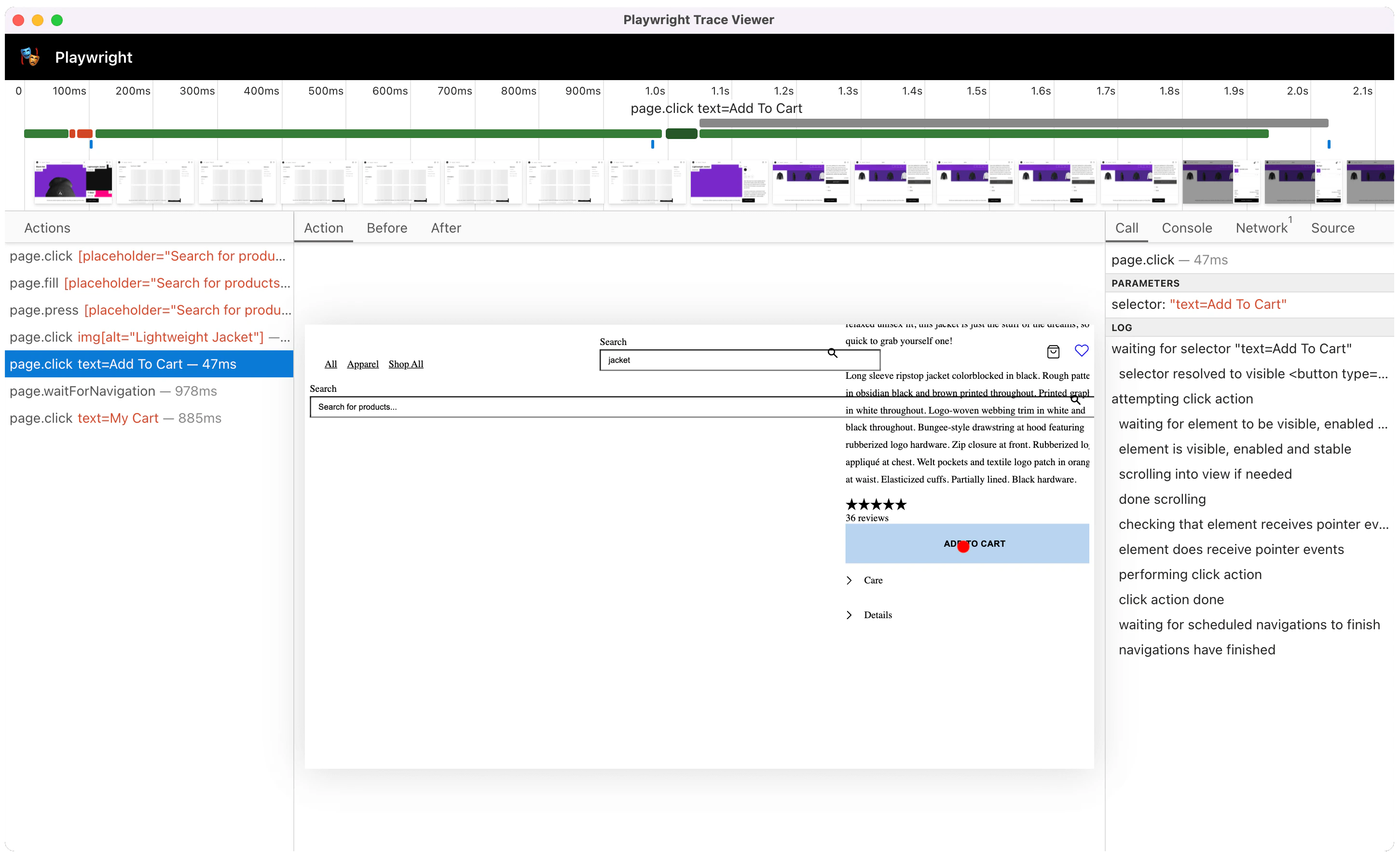Expand the Care section chevron
This screenshot has height=858, width=1400.
[x=849, y=580]
